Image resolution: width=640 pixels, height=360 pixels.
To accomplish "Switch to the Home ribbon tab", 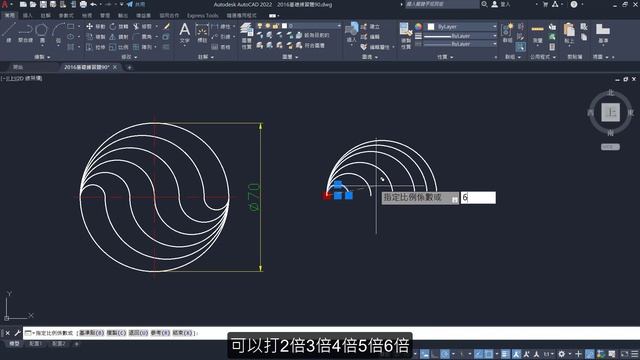I will pos(9,16).
